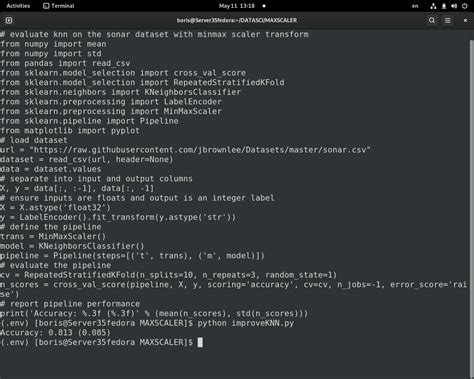
Task: Open the Activities overview
Action: (x=18, y=6)
